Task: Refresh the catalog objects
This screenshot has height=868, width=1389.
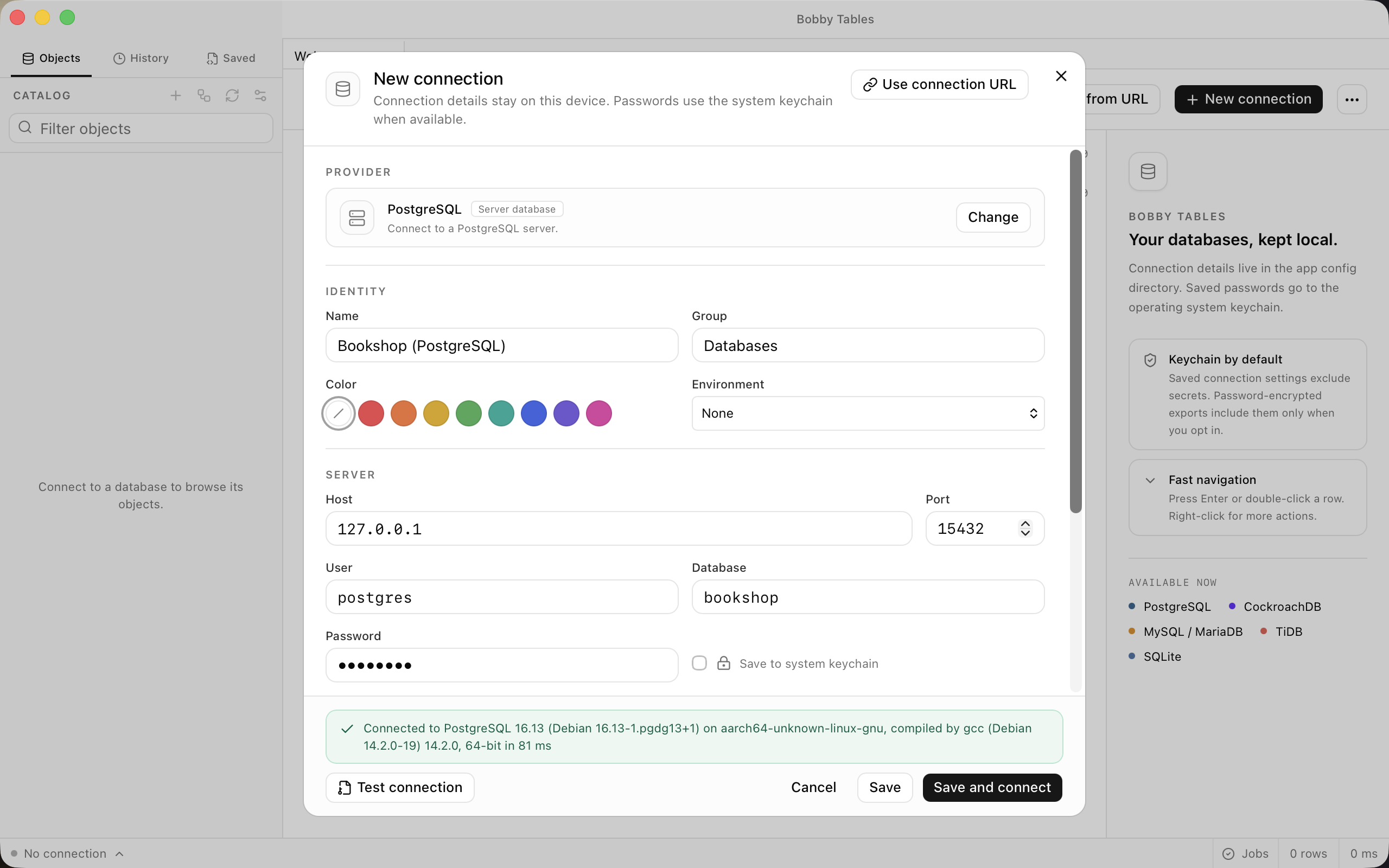Action: tap(232, 95)
